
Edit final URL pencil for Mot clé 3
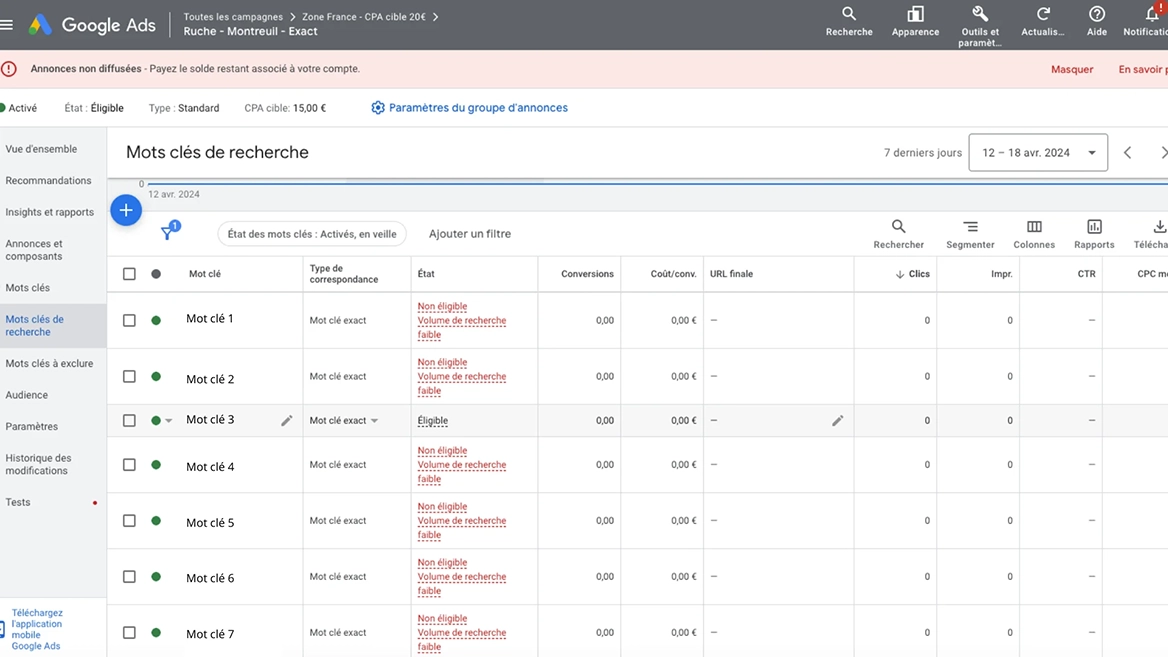(x=837, y=421)
